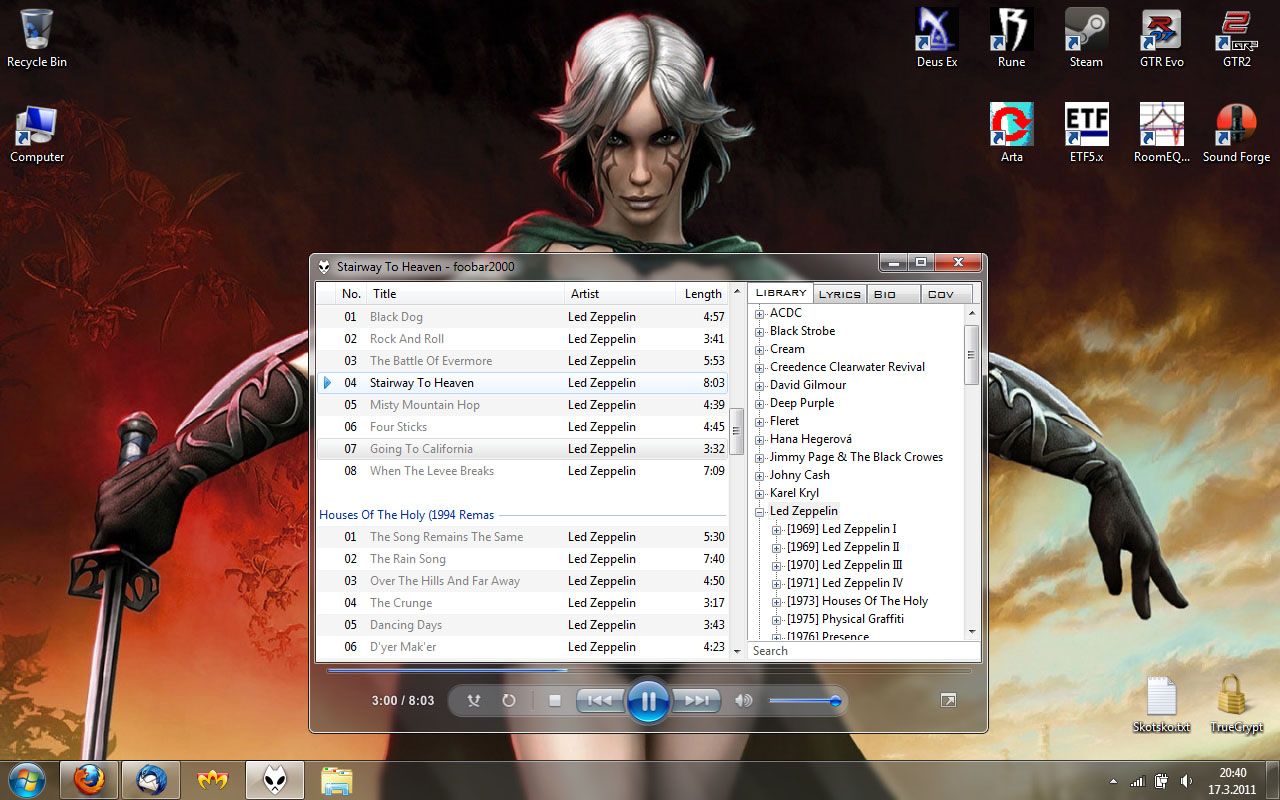1280x800 pixels.
Task: Expand the [1973] Houses Of The Holy album
Action: pyautogui.click(x=777, y=602)
